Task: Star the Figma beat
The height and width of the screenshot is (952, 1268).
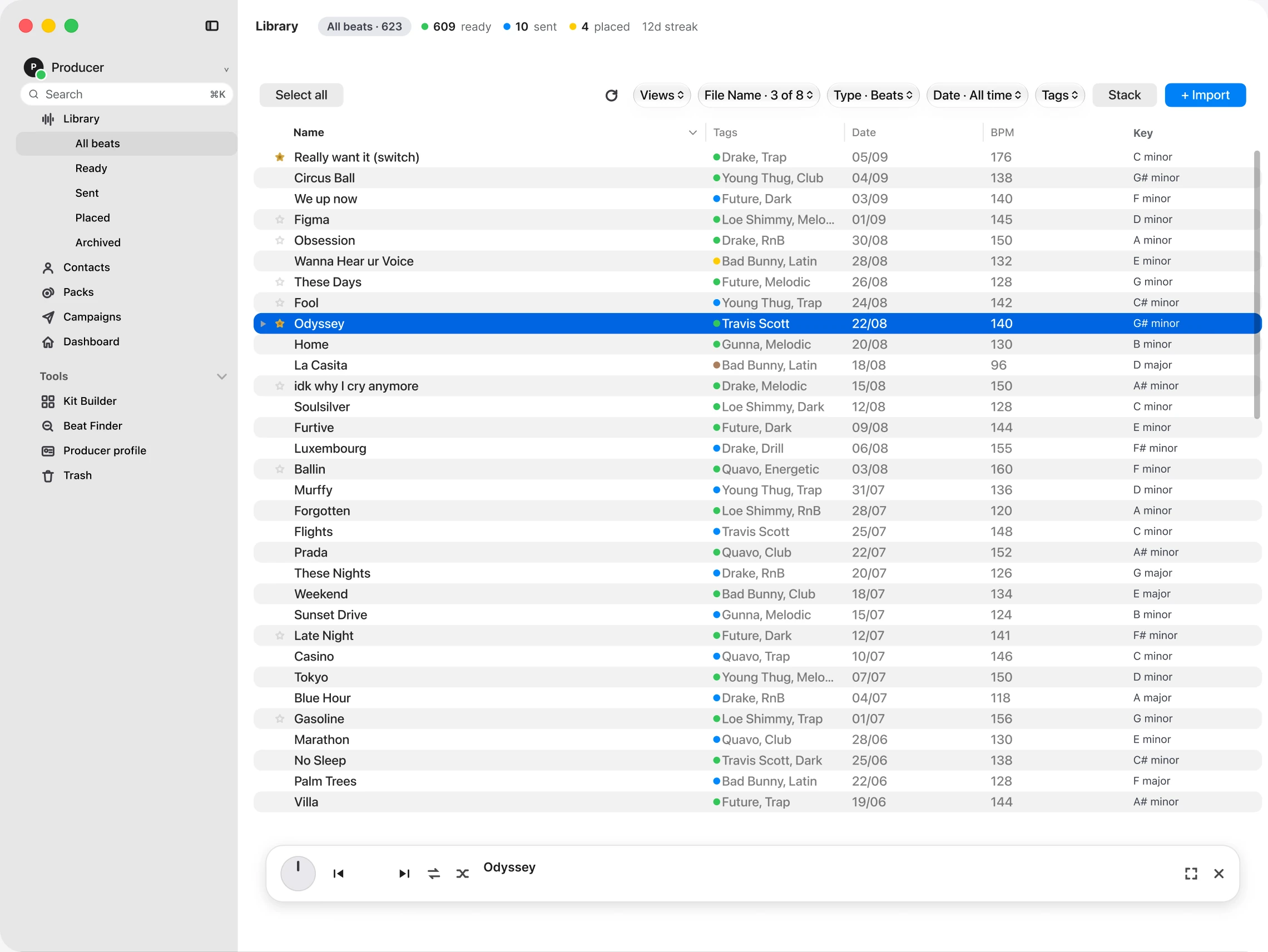Action: tap(280, 220)
